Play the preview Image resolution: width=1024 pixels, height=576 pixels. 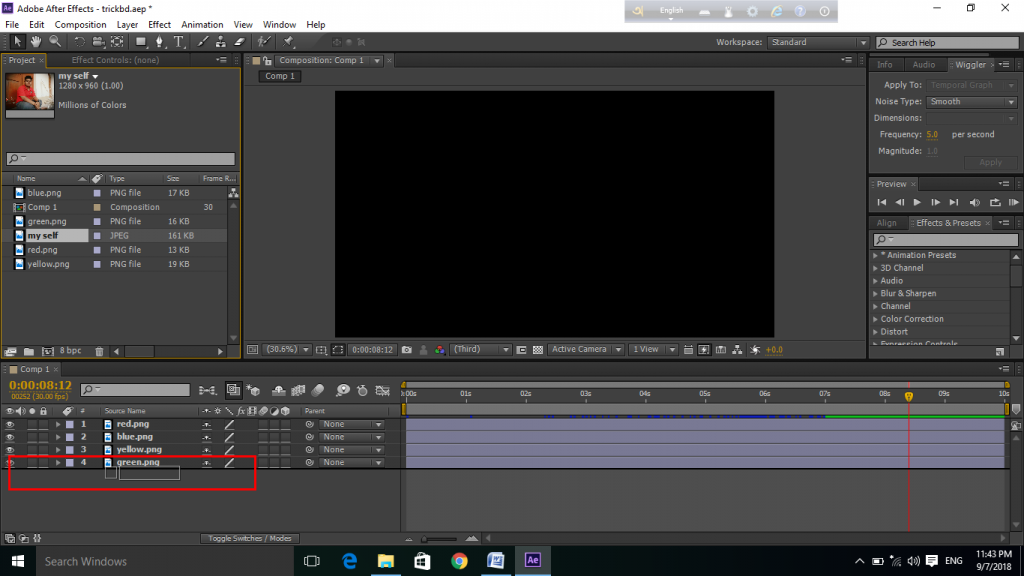(917, 202)
